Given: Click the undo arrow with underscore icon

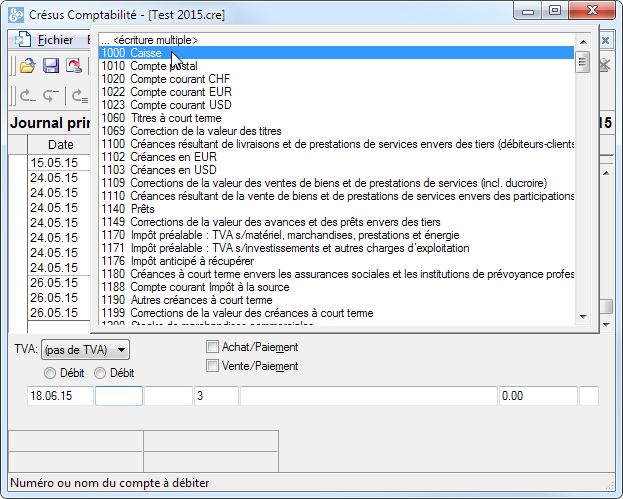Looking at the screenshot, I should click(28, 96).
